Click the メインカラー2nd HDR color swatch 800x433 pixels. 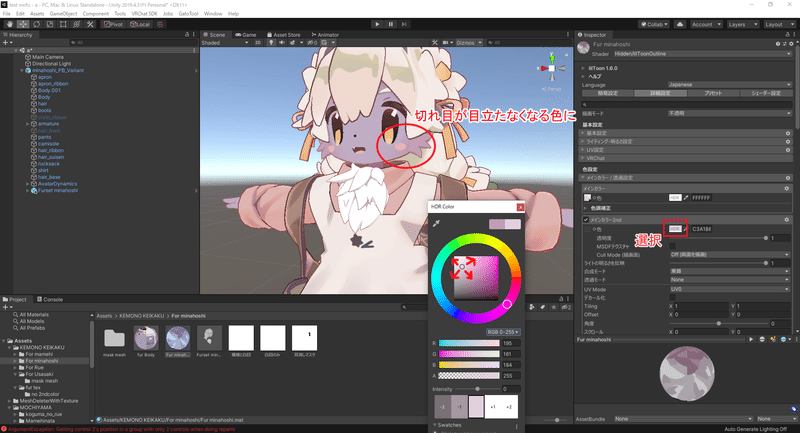[674, 229]
